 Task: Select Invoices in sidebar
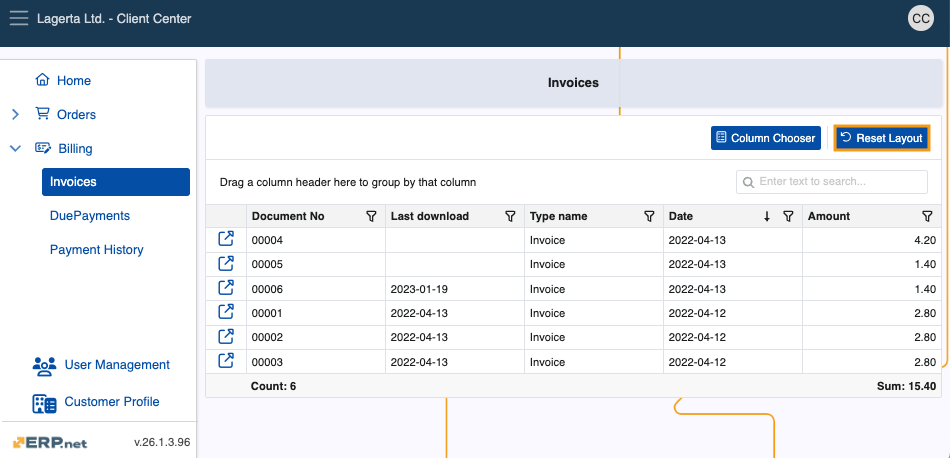pos(116,182)
